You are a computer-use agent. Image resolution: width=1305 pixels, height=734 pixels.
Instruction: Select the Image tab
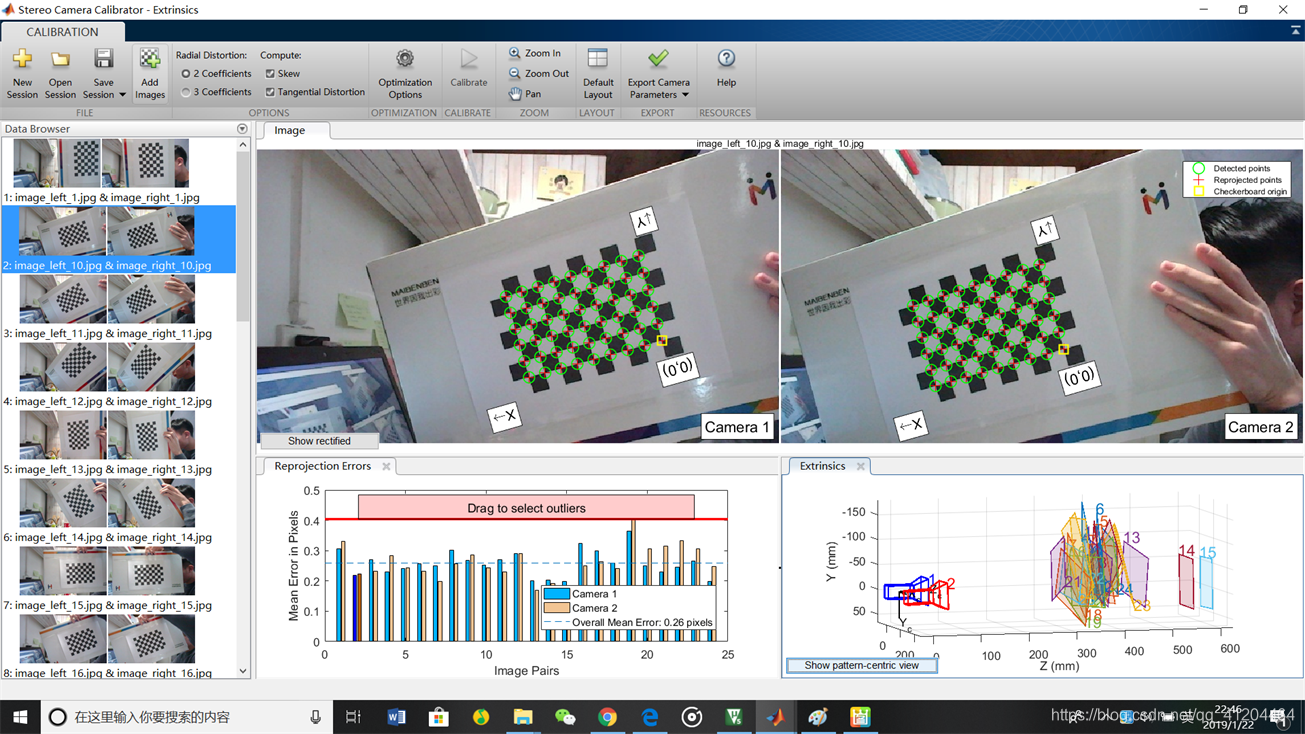290,130
